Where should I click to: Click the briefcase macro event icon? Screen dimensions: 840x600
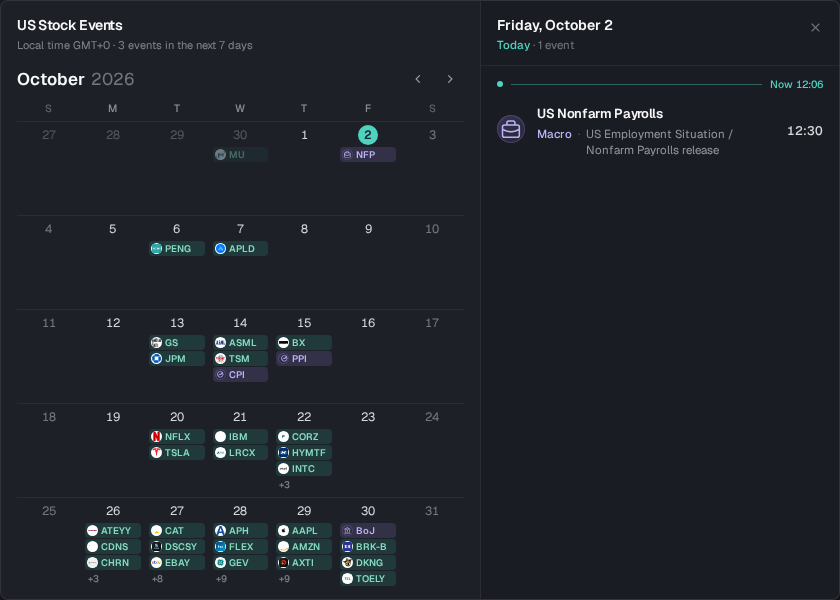[x=511, y=129]
